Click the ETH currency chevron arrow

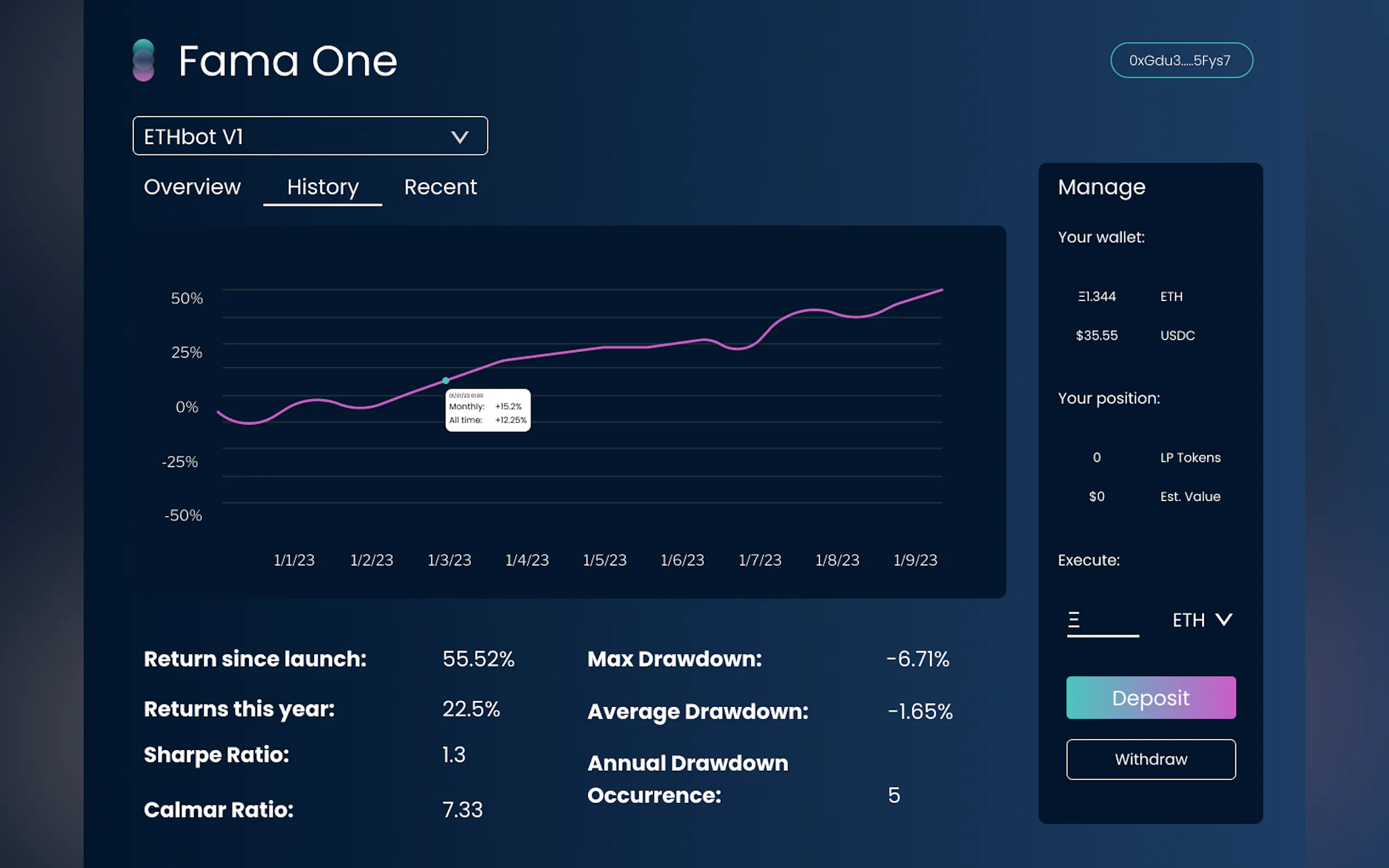tap(1224, 619)
